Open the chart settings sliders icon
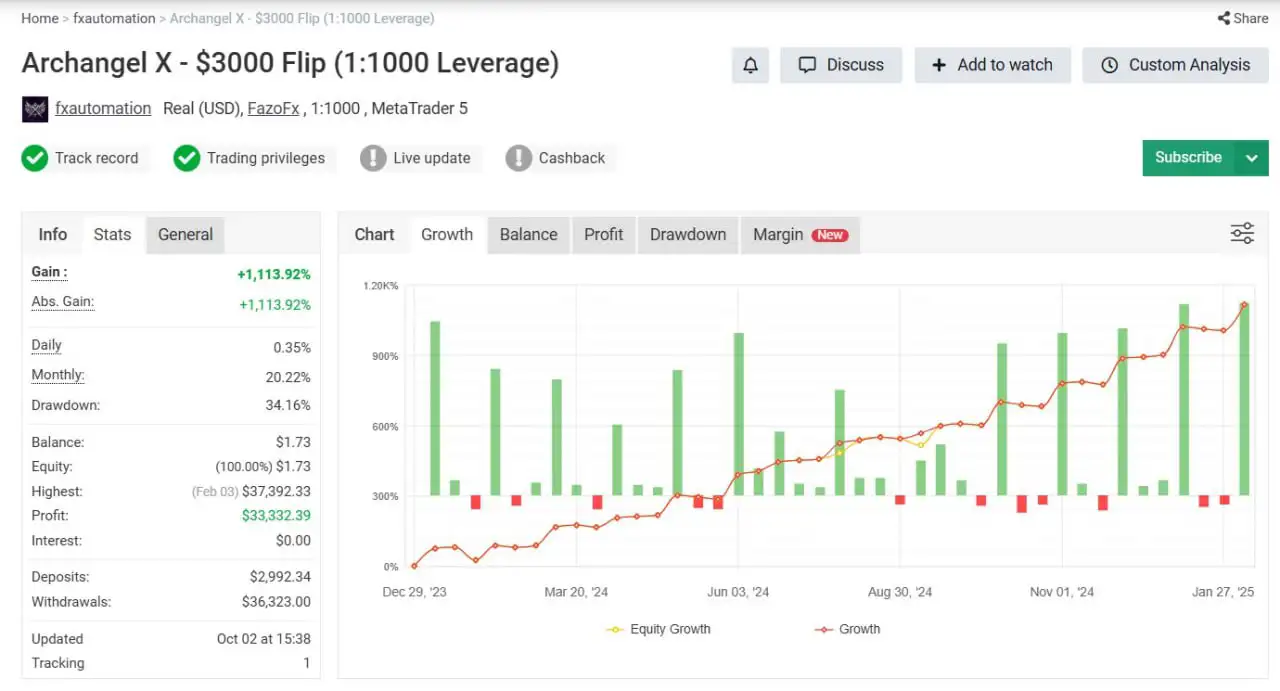This screenshot has height=691, width=1280. point(1242,234)
